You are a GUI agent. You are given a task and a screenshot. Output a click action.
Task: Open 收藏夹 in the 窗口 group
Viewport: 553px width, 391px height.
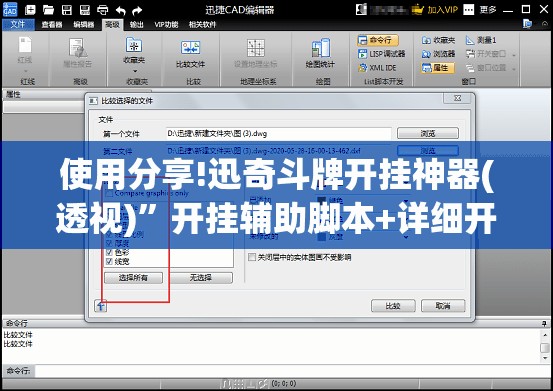(438, 40)
